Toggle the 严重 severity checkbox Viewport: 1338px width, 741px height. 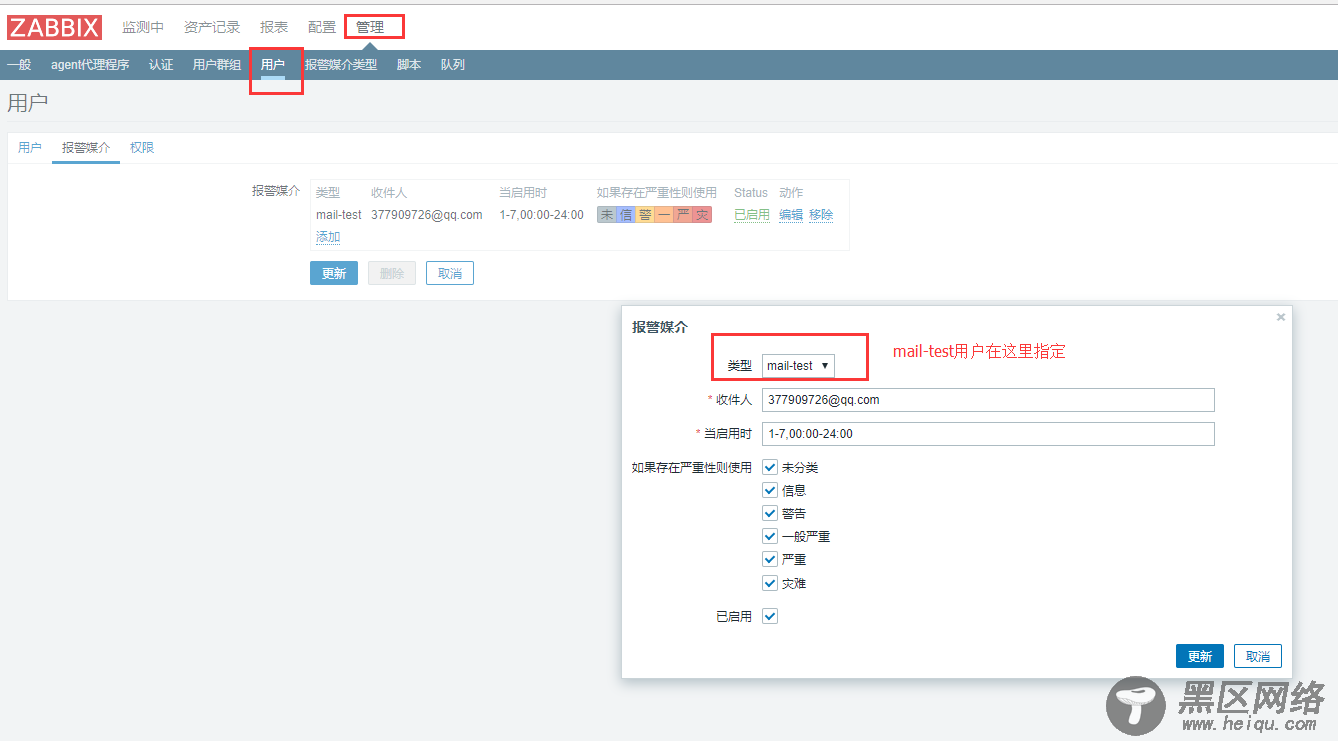pos(770,560)
